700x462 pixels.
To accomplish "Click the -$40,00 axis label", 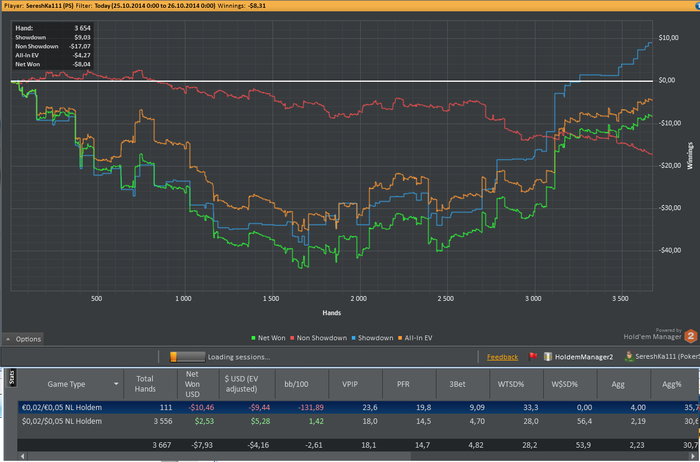I will (670, 250).
